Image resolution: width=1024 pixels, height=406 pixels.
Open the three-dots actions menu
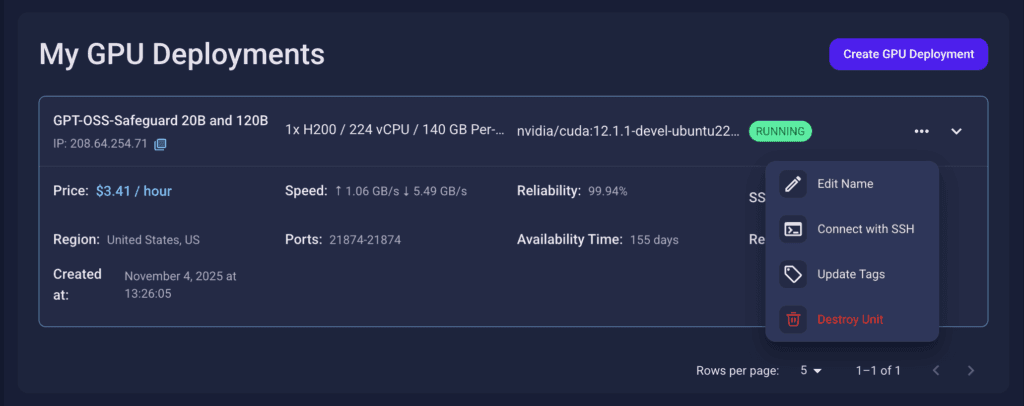coord(921,131)
